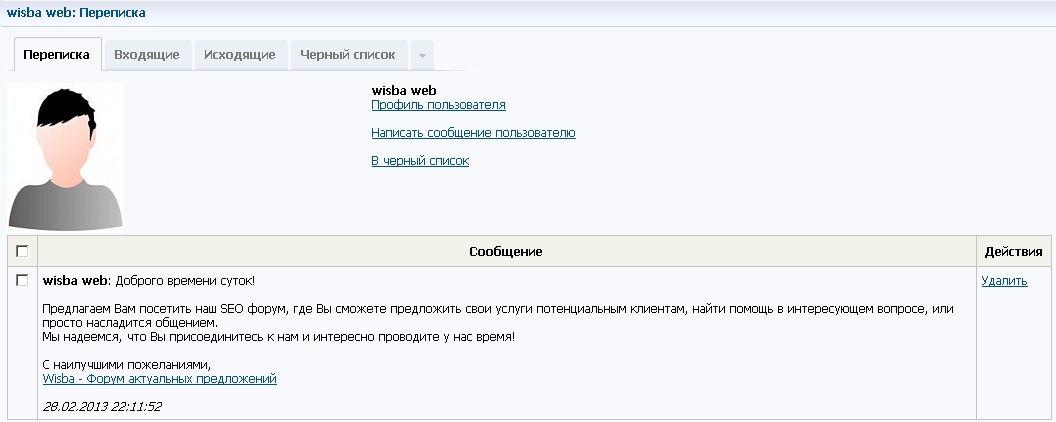
Task: Open the Профиль пользователя link
Action: tap(438, 105)
